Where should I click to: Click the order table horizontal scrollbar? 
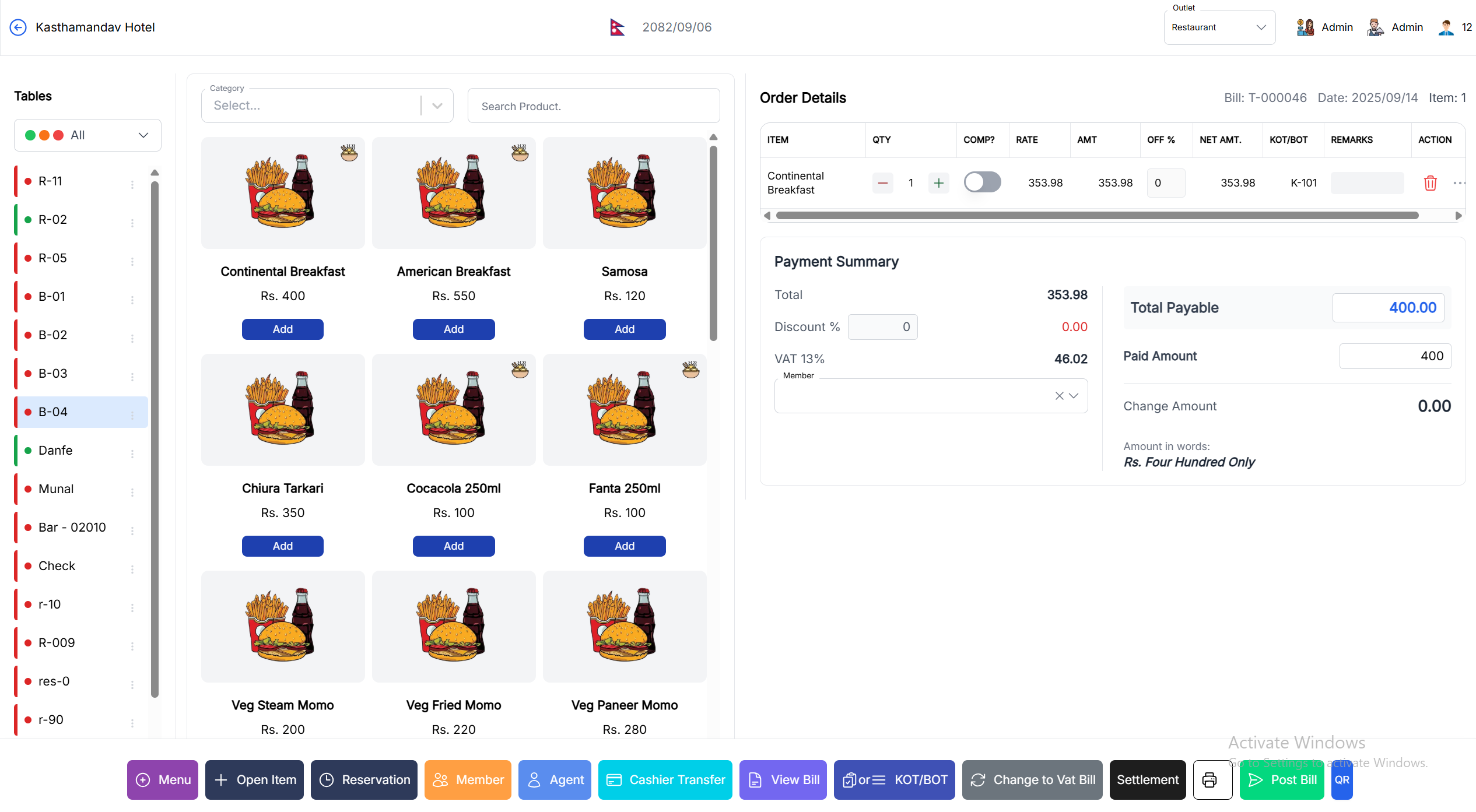pos(1096,216)
